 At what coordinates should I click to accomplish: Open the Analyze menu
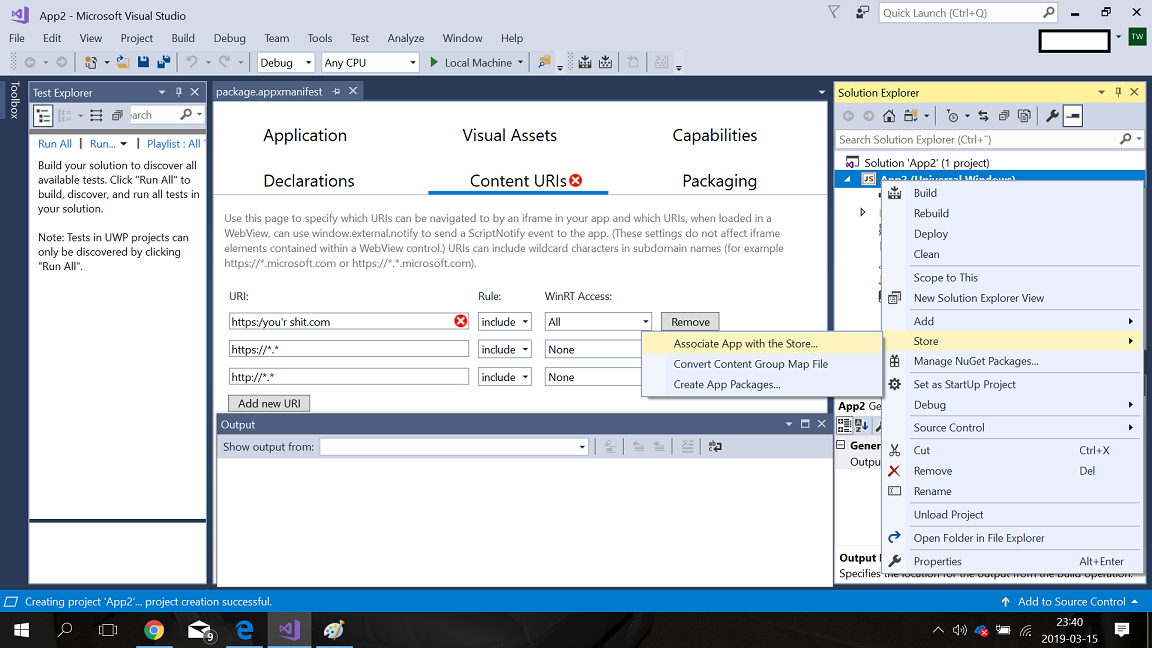tap(406, 38)
